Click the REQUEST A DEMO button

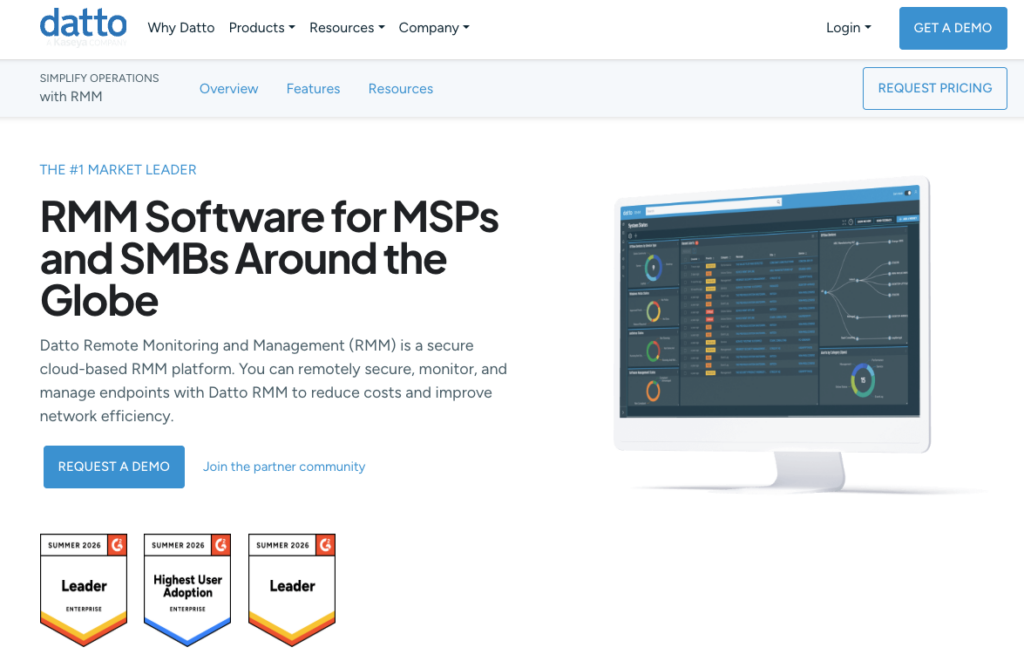[x=114, y=467]
